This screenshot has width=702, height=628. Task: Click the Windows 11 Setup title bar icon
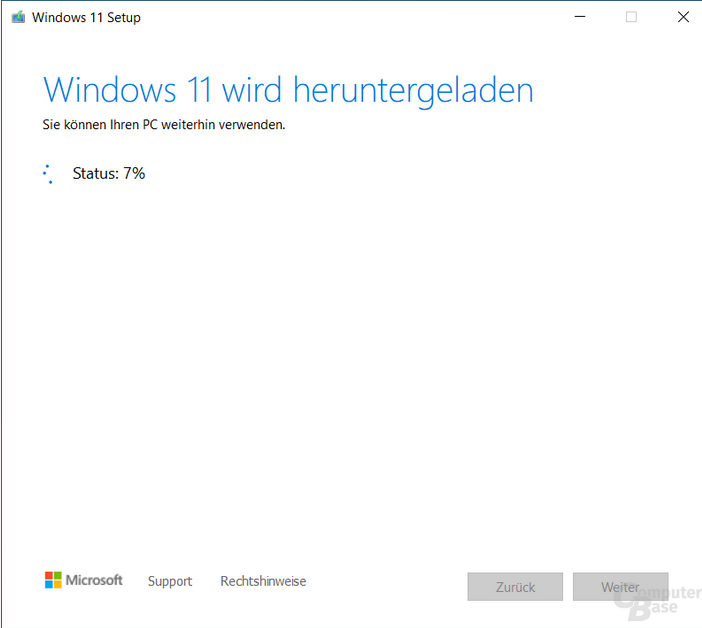pos(18,17)
